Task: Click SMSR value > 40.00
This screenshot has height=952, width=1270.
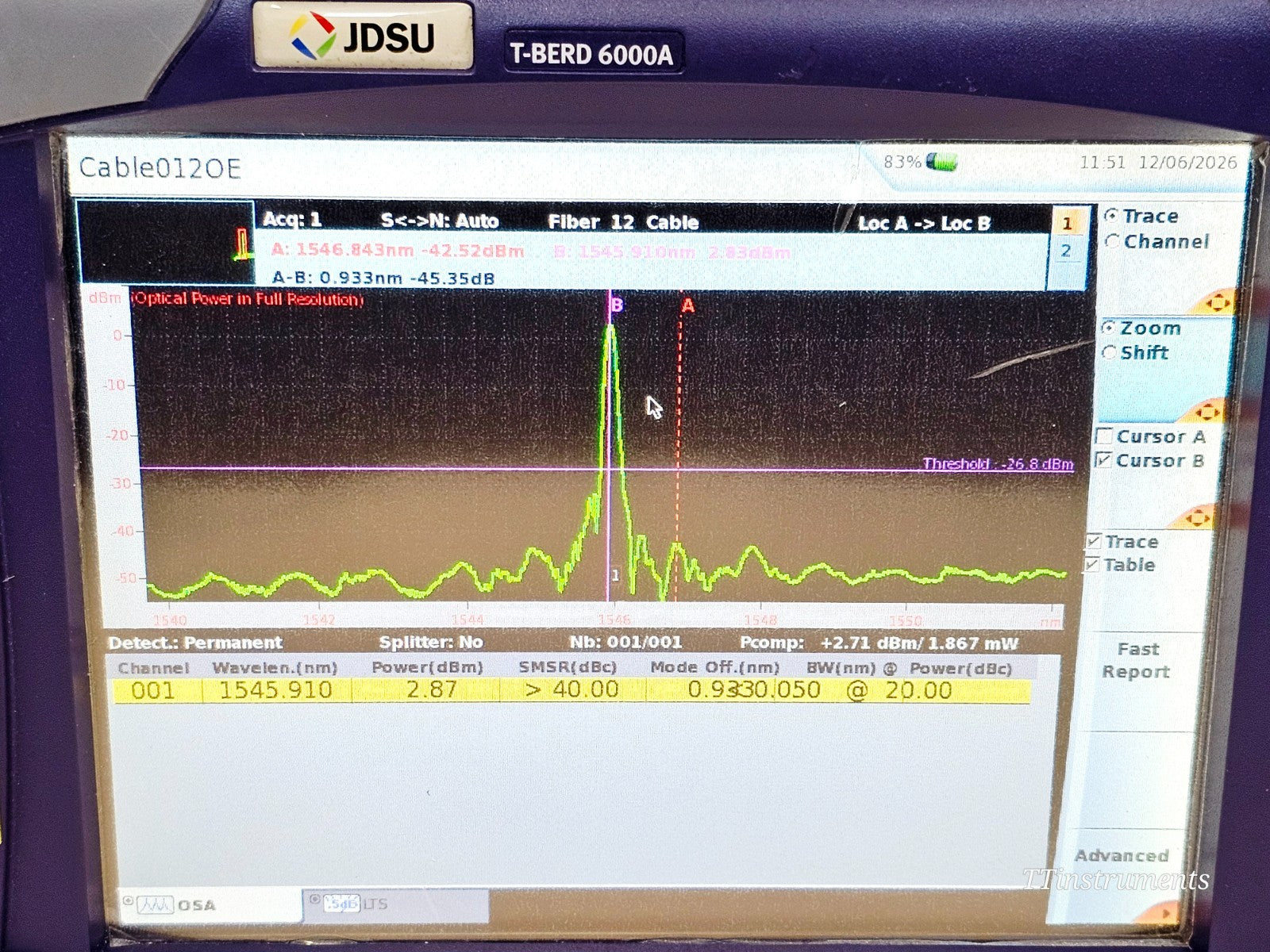Action: click(572, 689)
